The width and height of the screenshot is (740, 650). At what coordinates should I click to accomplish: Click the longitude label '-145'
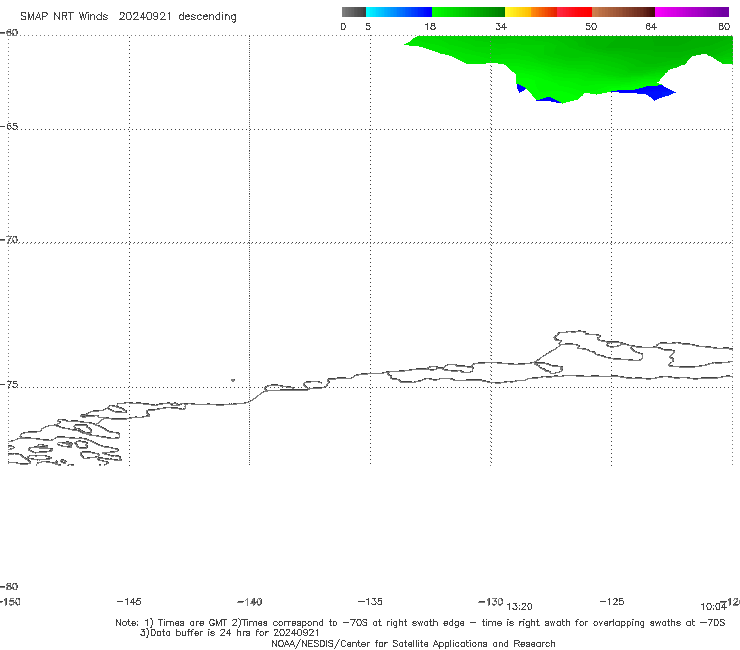(129, 601)
